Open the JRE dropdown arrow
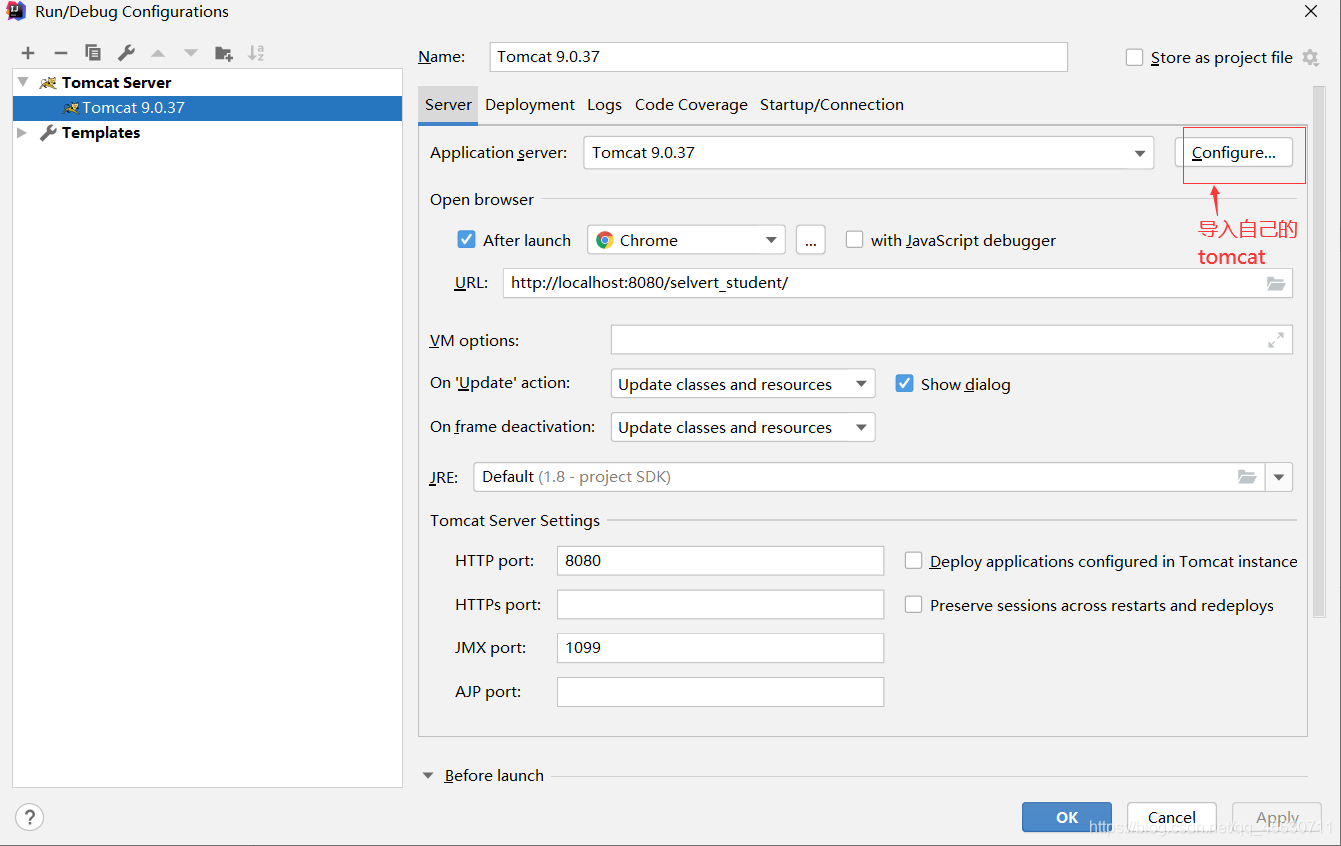 pos(1279,477)
